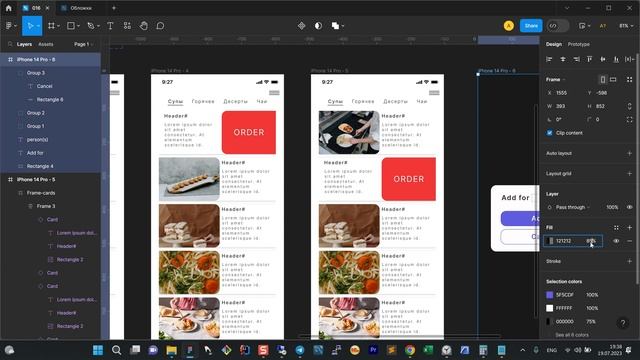Click the Mask half-circle icon
640x360 pixels.
coord(318,26)
